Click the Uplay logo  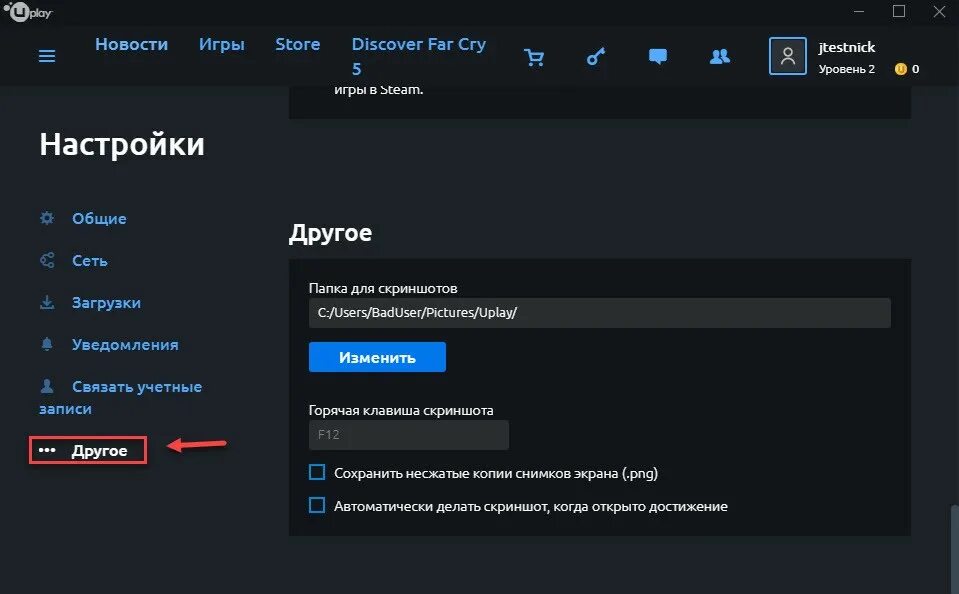point(28,11)
